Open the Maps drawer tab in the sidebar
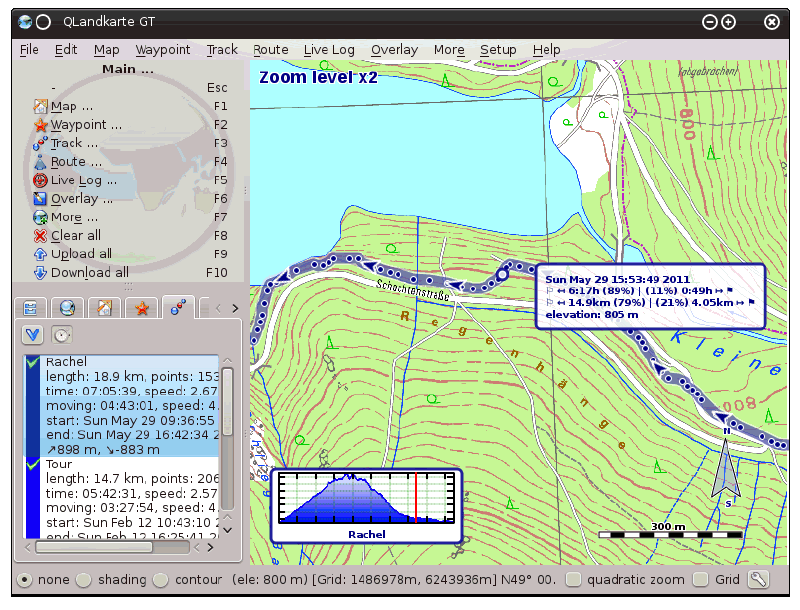The height and width of the screenshot is (610, 800). point(30,307)
